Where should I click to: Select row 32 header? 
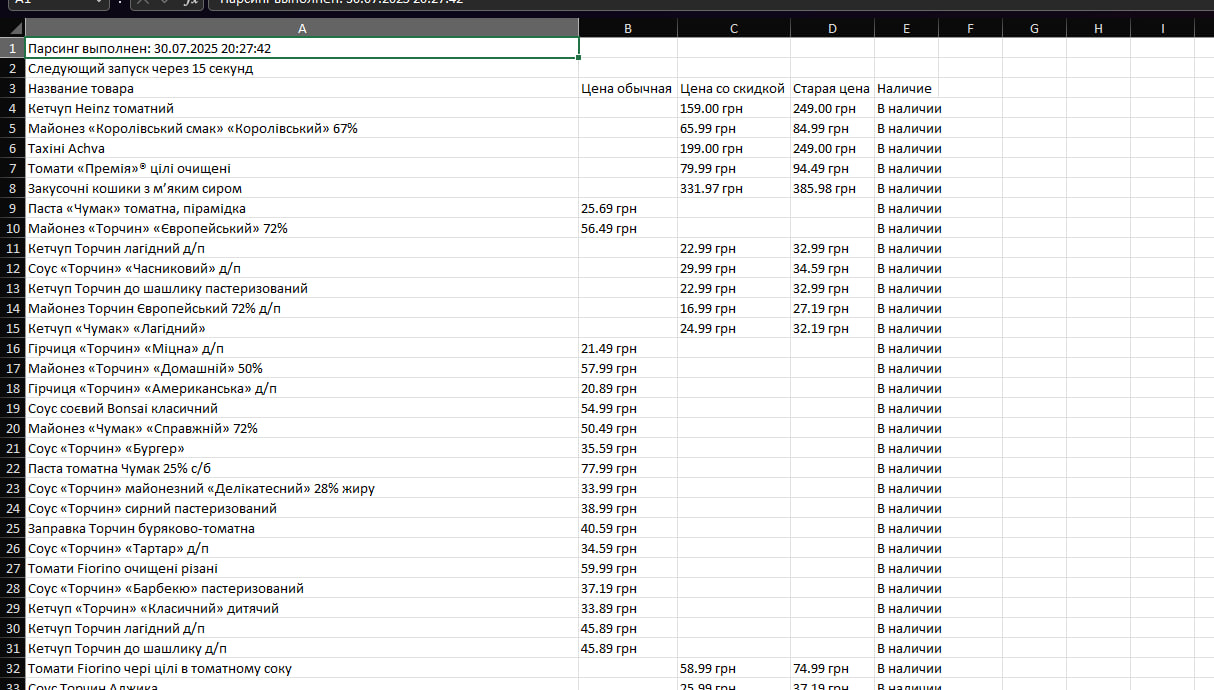12,668
